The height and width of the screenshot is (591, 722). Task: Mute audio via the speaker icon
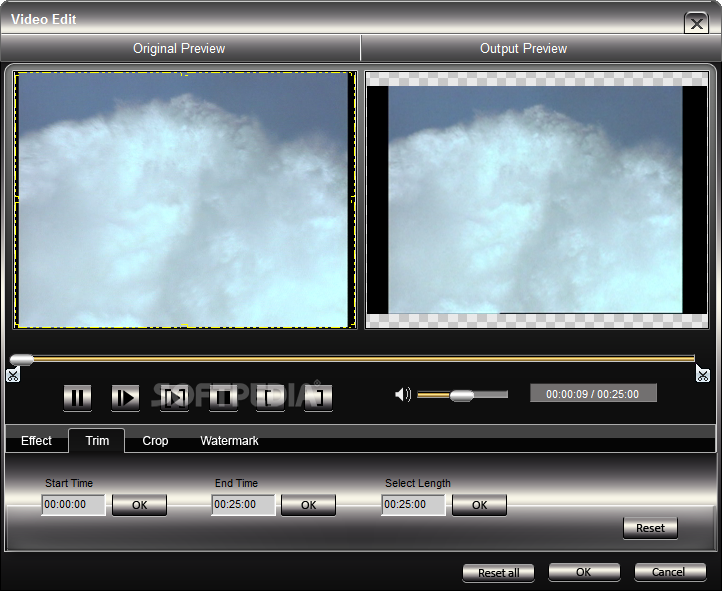pyautogui.click(x=403, y=394)
